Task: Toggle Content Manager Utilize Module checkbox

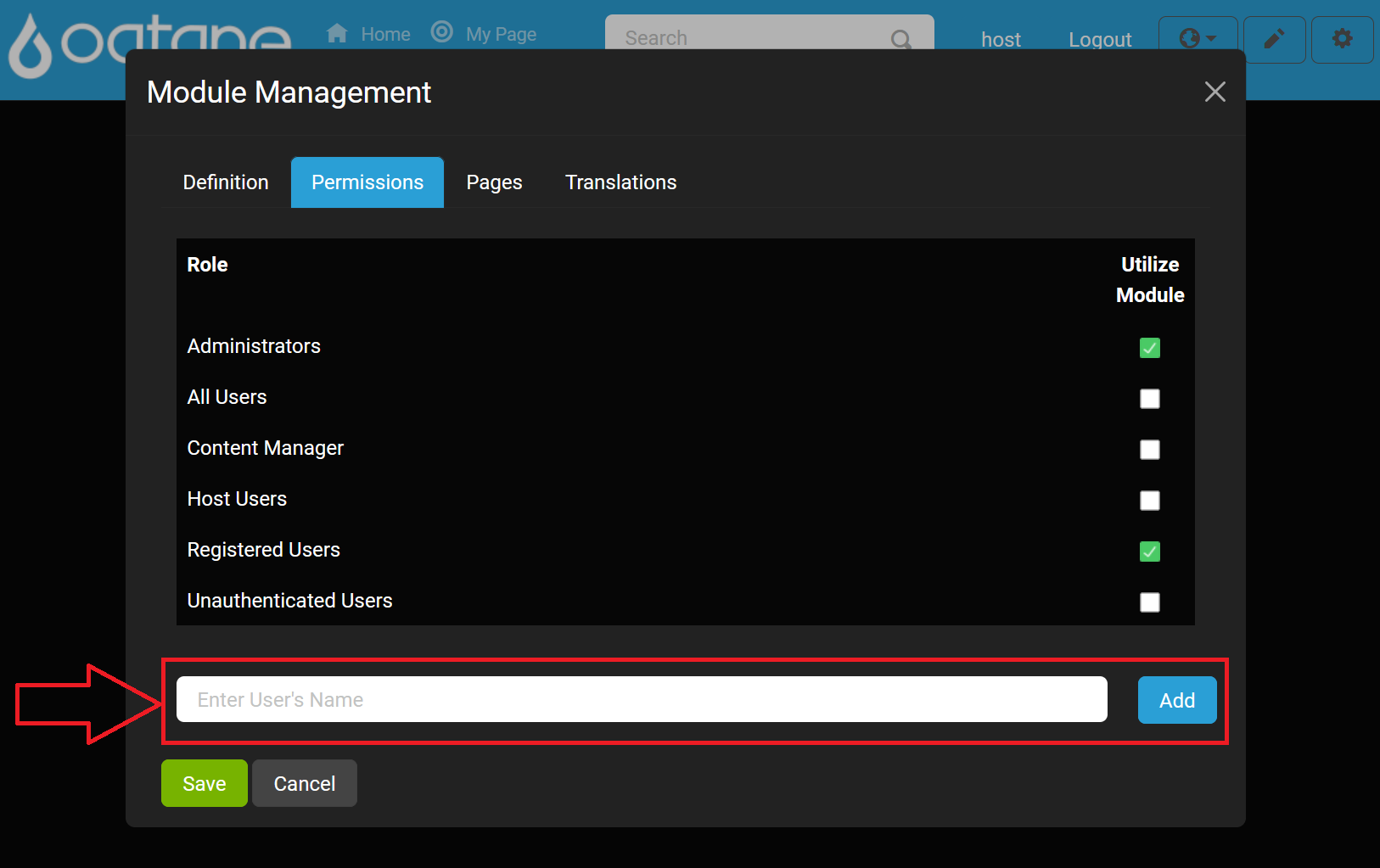Action: pos(1149,450)
